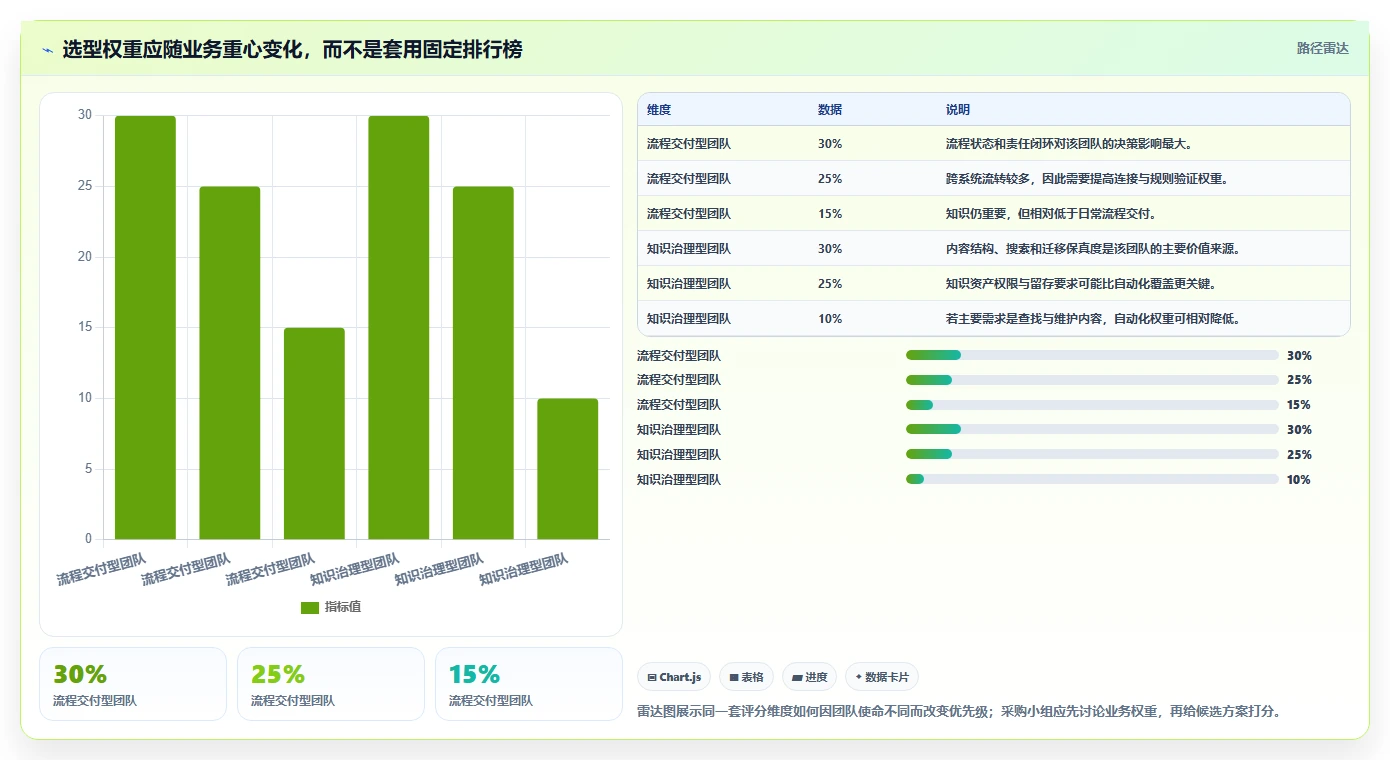Click the 15% value beside the progress bar
This screenshot has width=1390, height=760.
coord(1299,405)
